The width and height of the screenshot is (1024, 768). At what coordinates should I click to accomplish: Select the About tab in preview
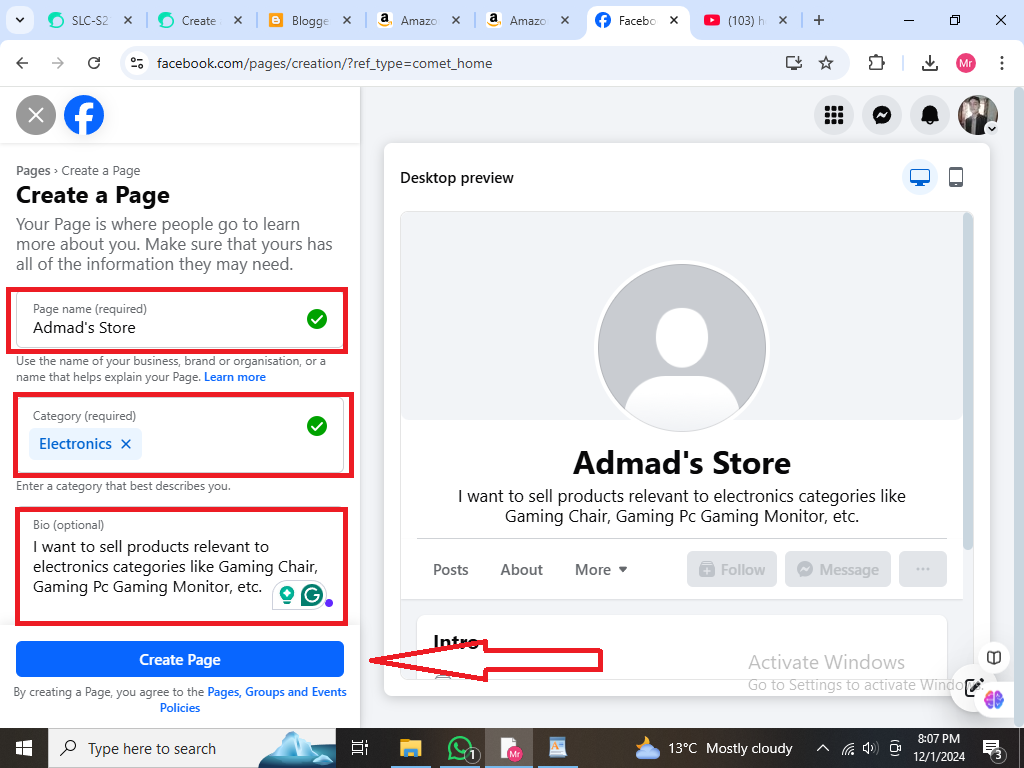[x=521, y=569]
